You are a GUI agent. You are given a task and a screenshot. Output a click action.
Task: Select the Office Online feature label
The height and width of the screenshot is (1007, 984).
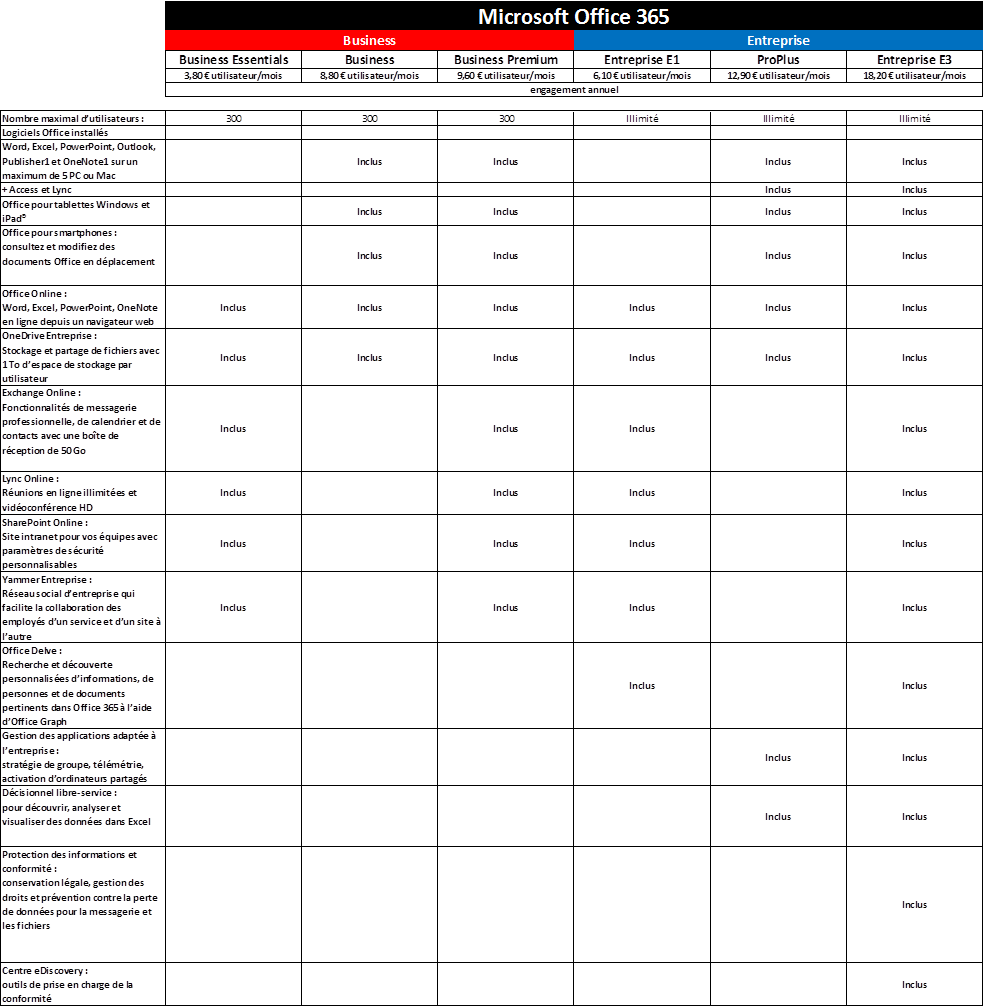[x=35, y=294]
